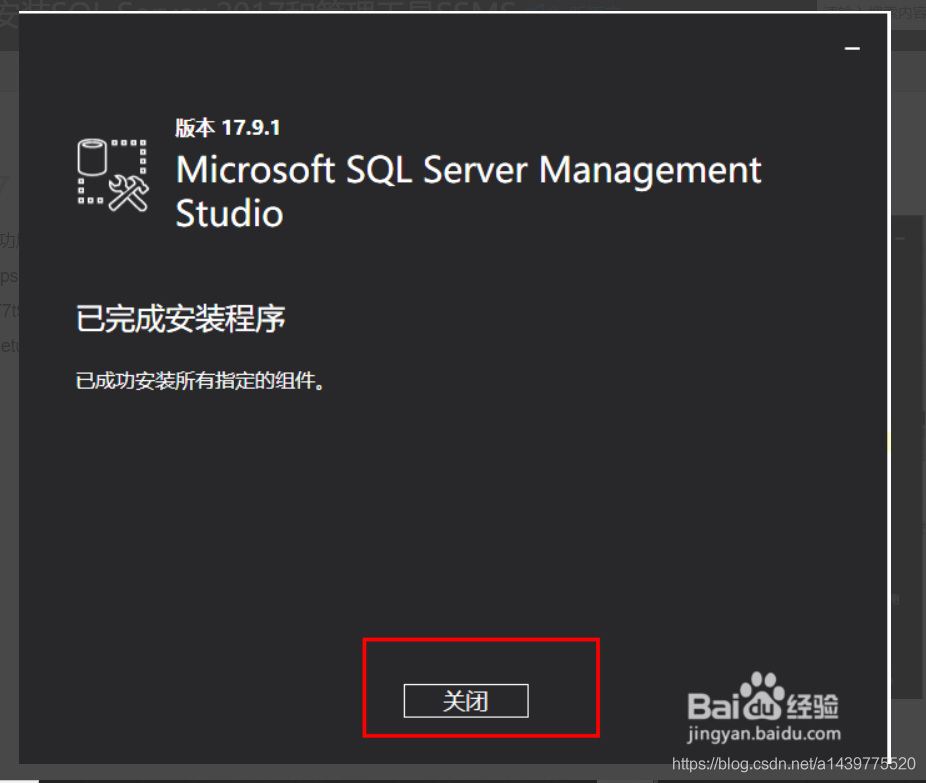Screen dimensions: 926x783
Task: Click the Microsoft SQL Server Management title text
Action: [x=469, y=170]
